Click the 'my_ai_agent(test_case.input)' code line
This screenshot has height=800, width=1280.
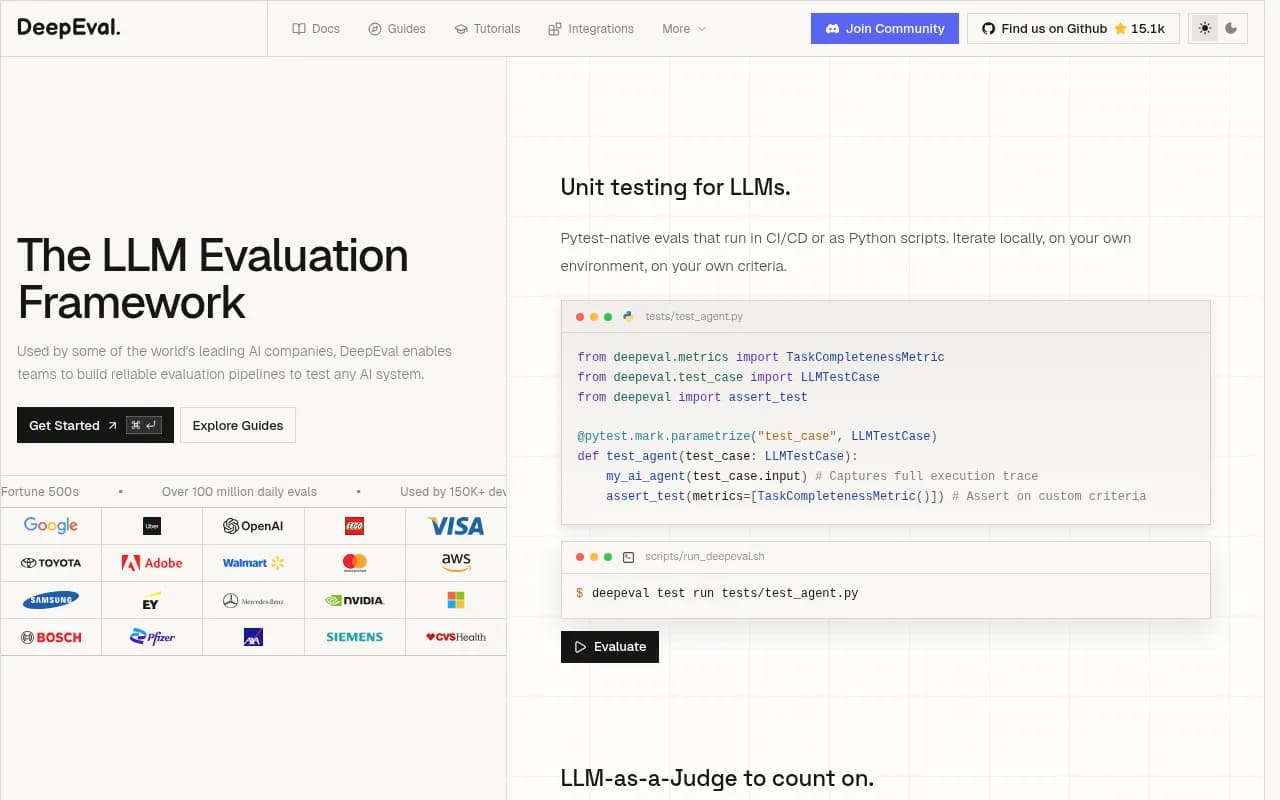[822, 476]
